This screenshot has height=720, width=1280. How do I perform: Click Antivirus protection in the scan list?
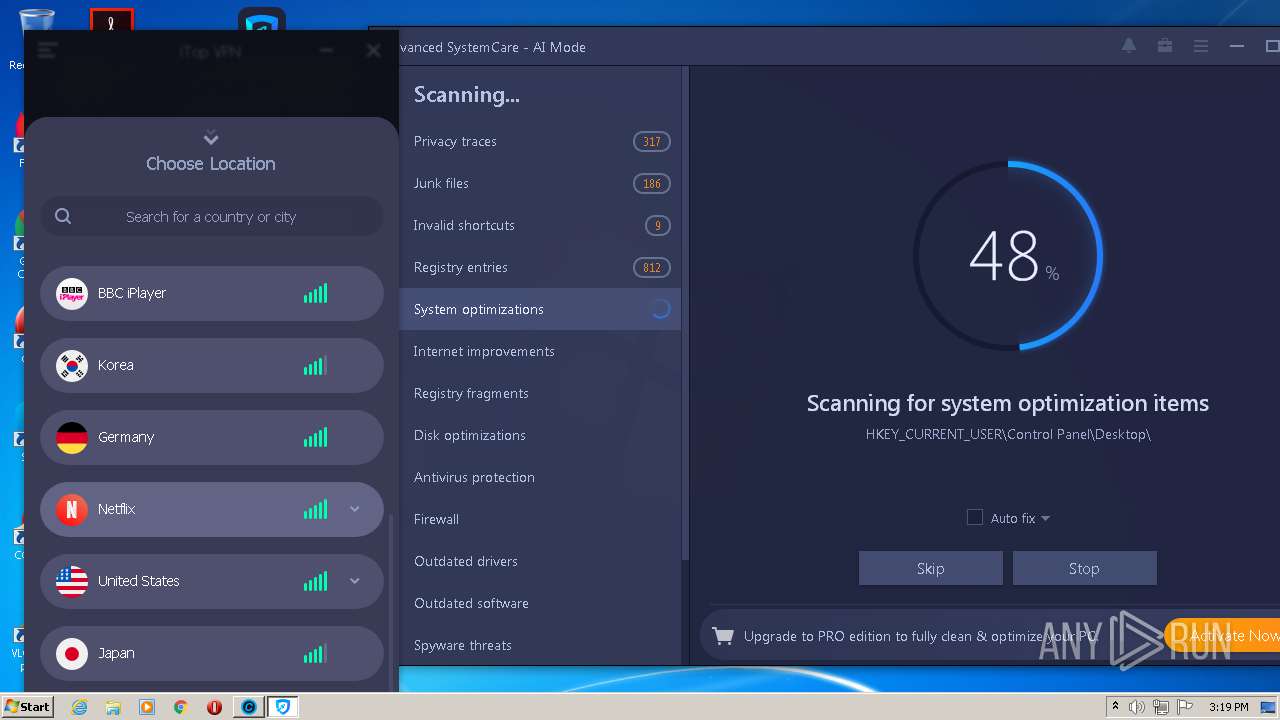[x=540, y=477]
